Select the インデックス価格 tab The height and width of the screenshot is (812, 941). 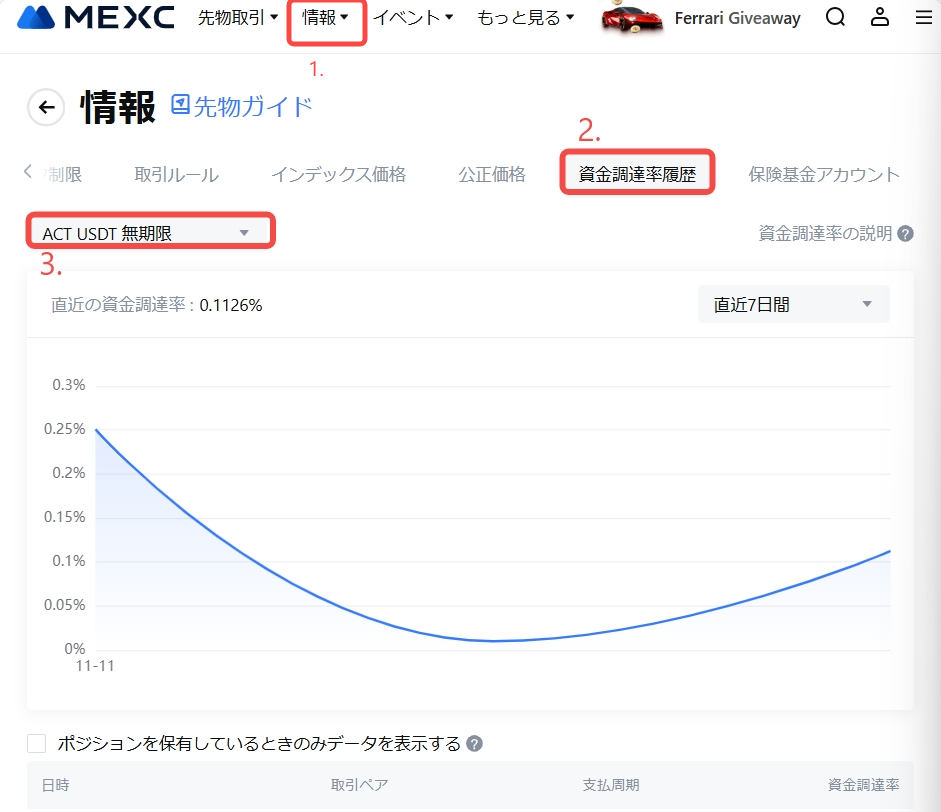[338, 175]
